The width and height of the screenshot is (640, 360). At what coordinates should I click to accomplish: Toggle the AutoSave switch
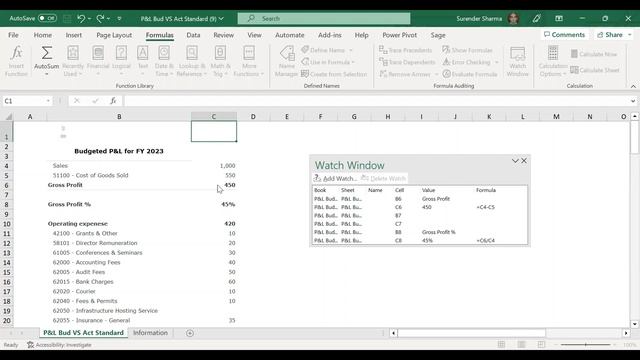click(x=47, y=18)
